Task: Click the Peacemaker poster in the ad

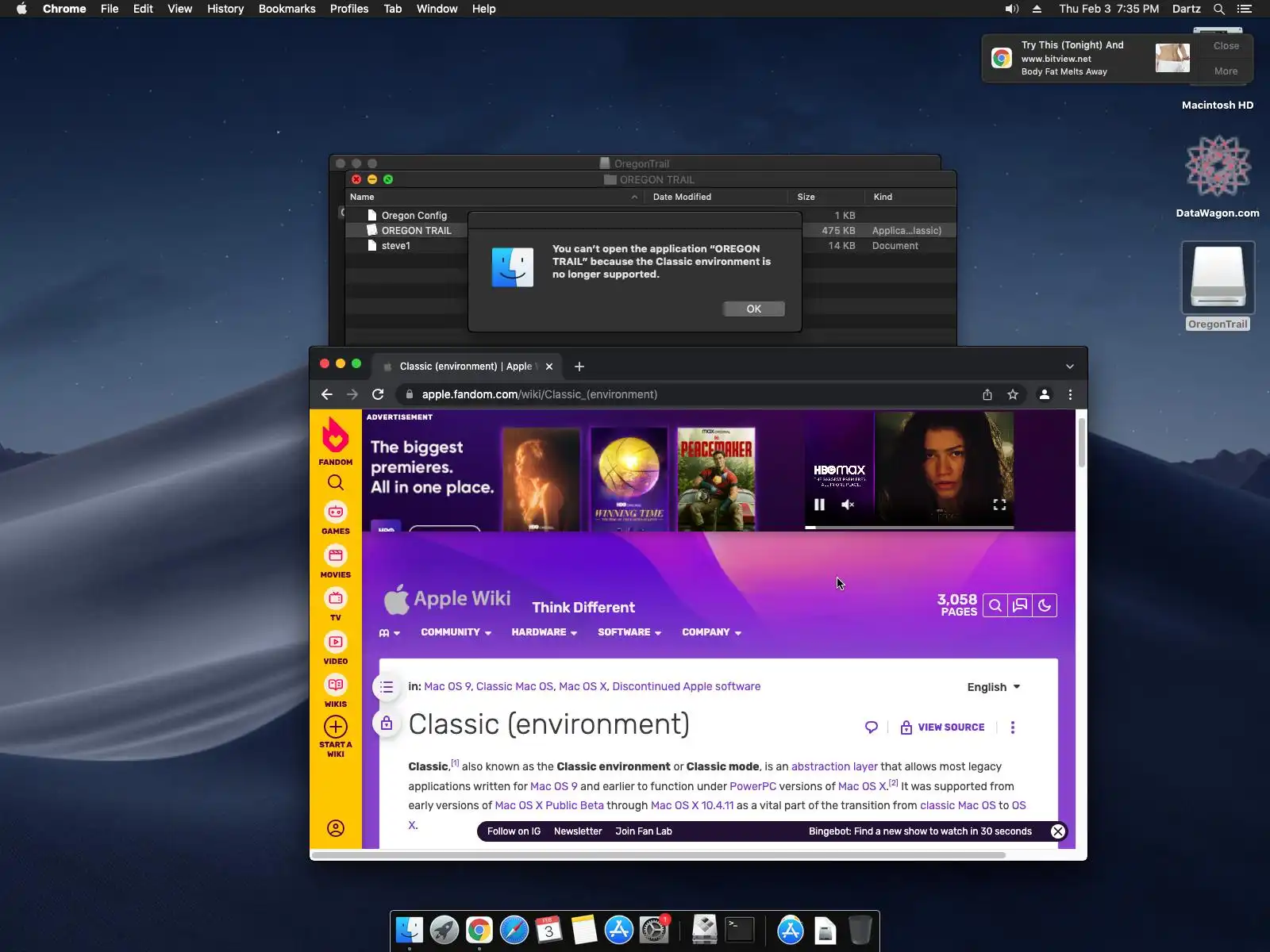Action: 716,479
